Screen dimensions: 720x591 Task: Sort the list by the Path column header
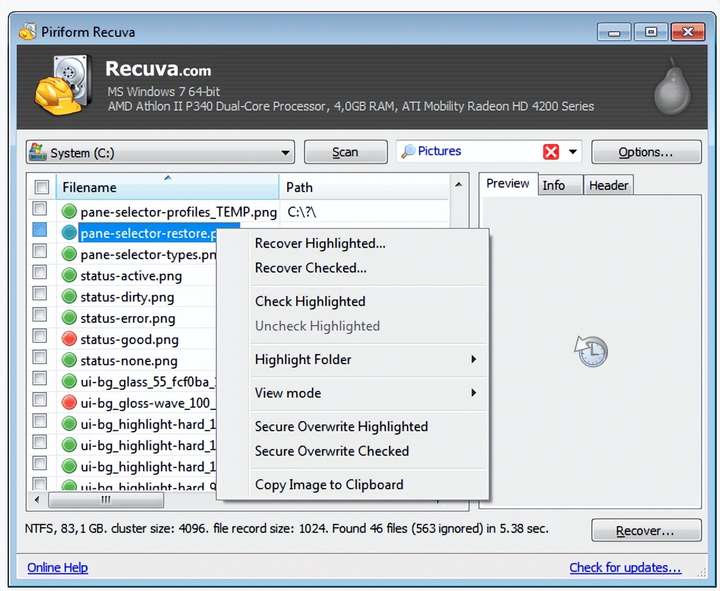(x=364, y=187)
